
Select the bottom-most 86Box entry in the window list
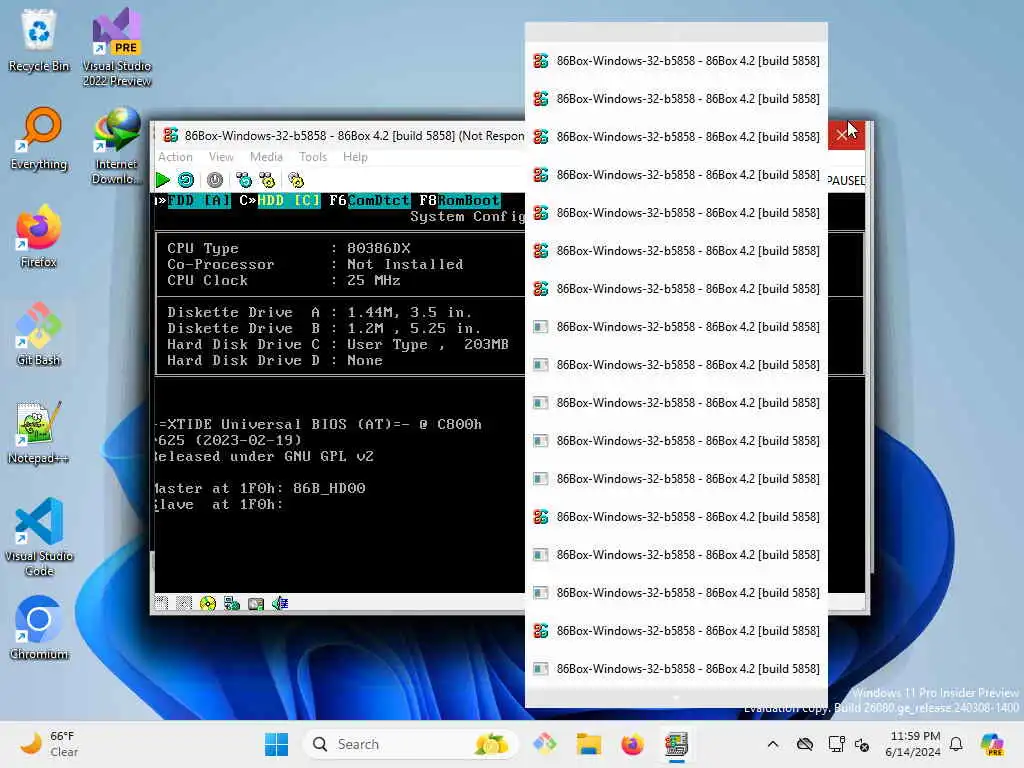tap(677, 669)
